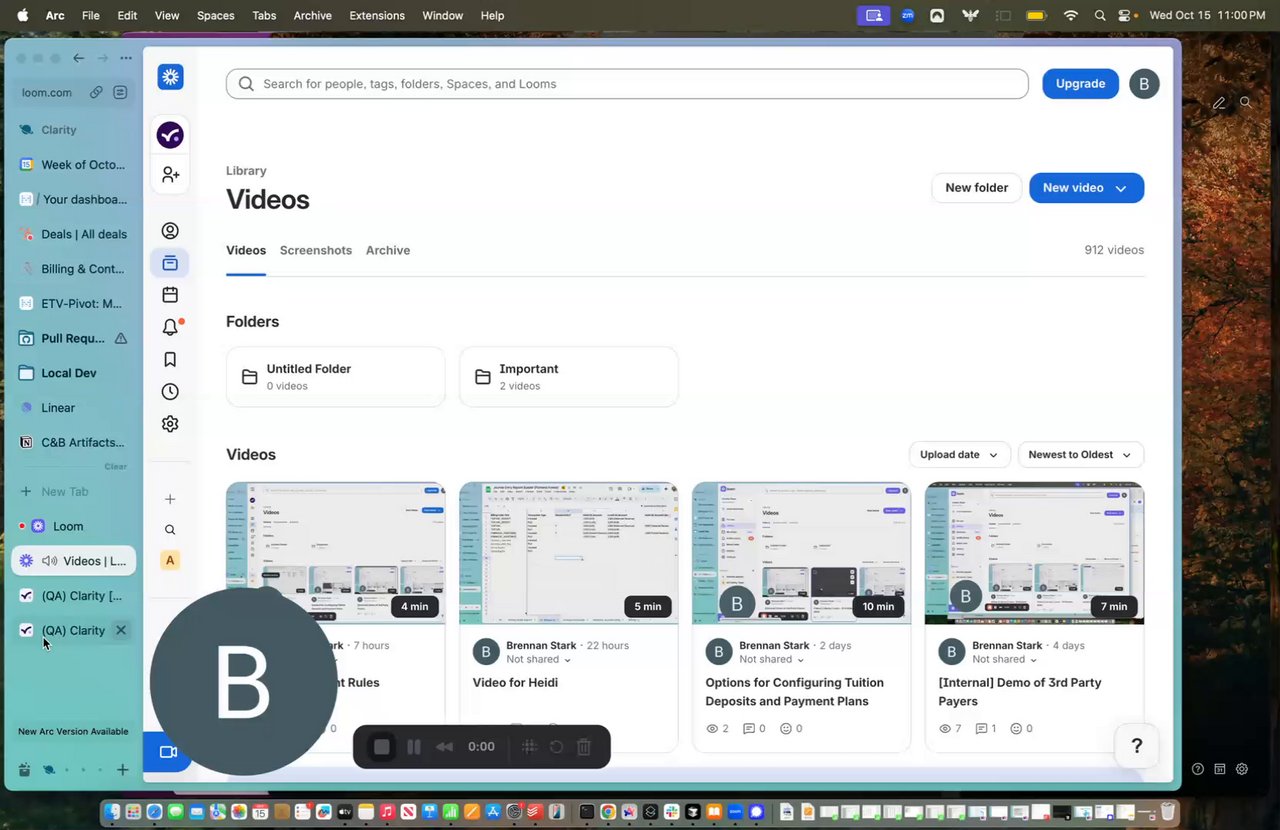Open the orange A space icon
The width and height of the screenshot is (1280, 830).
pos(170,560)
